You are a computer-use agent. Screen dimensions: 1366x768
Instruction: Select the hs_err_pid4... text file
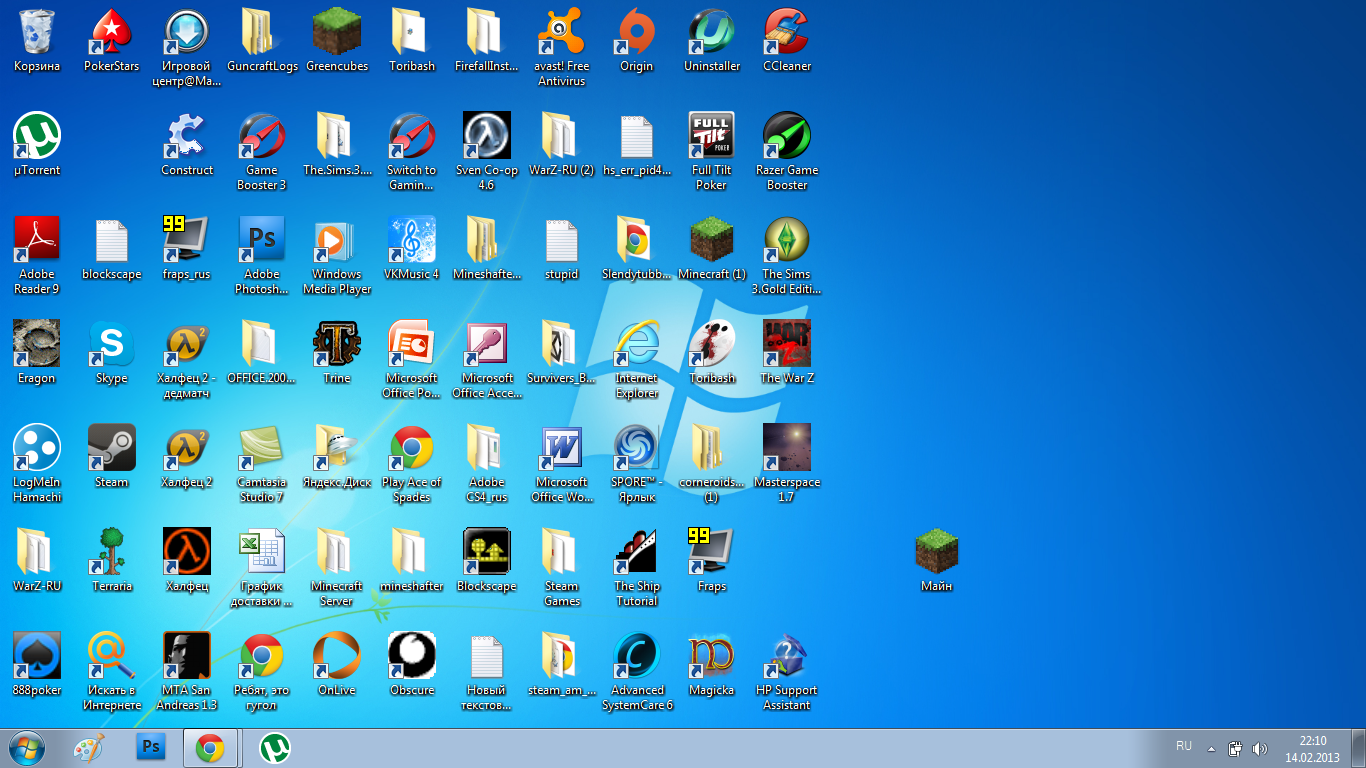point(637,136)
